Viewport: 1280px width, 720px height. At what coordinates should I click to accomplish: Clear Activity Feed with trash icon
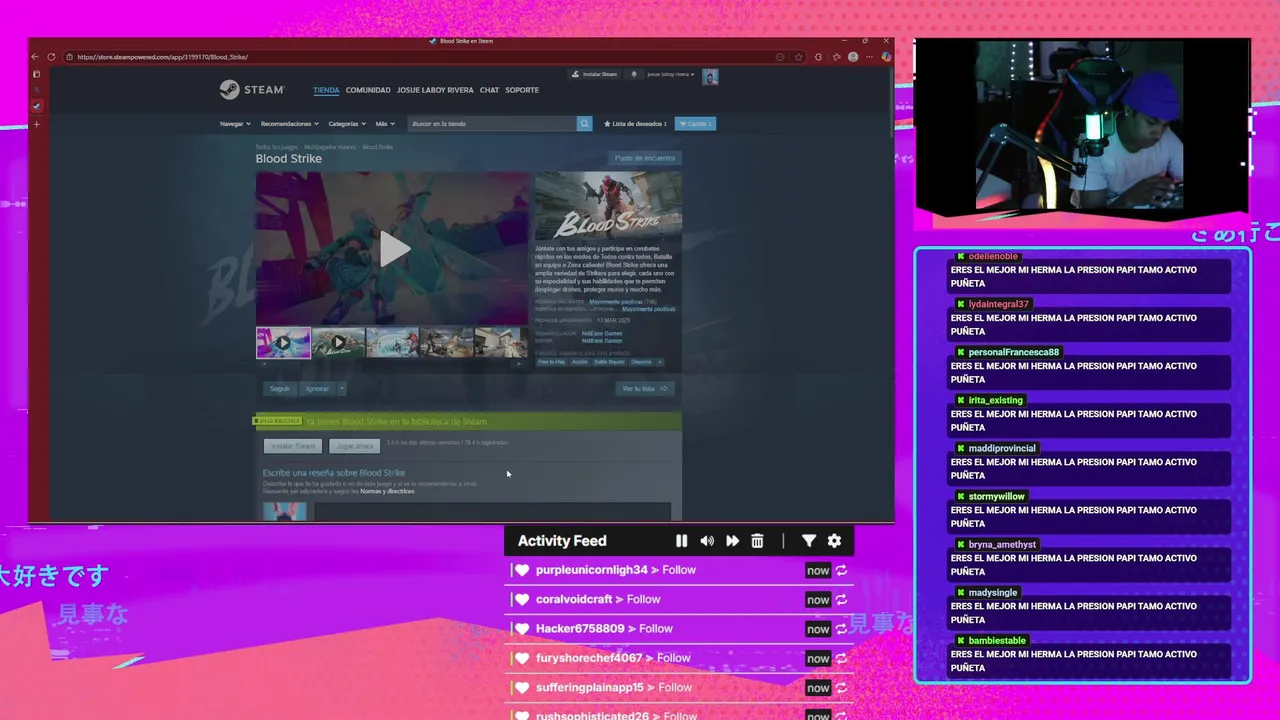coord(757,541)
